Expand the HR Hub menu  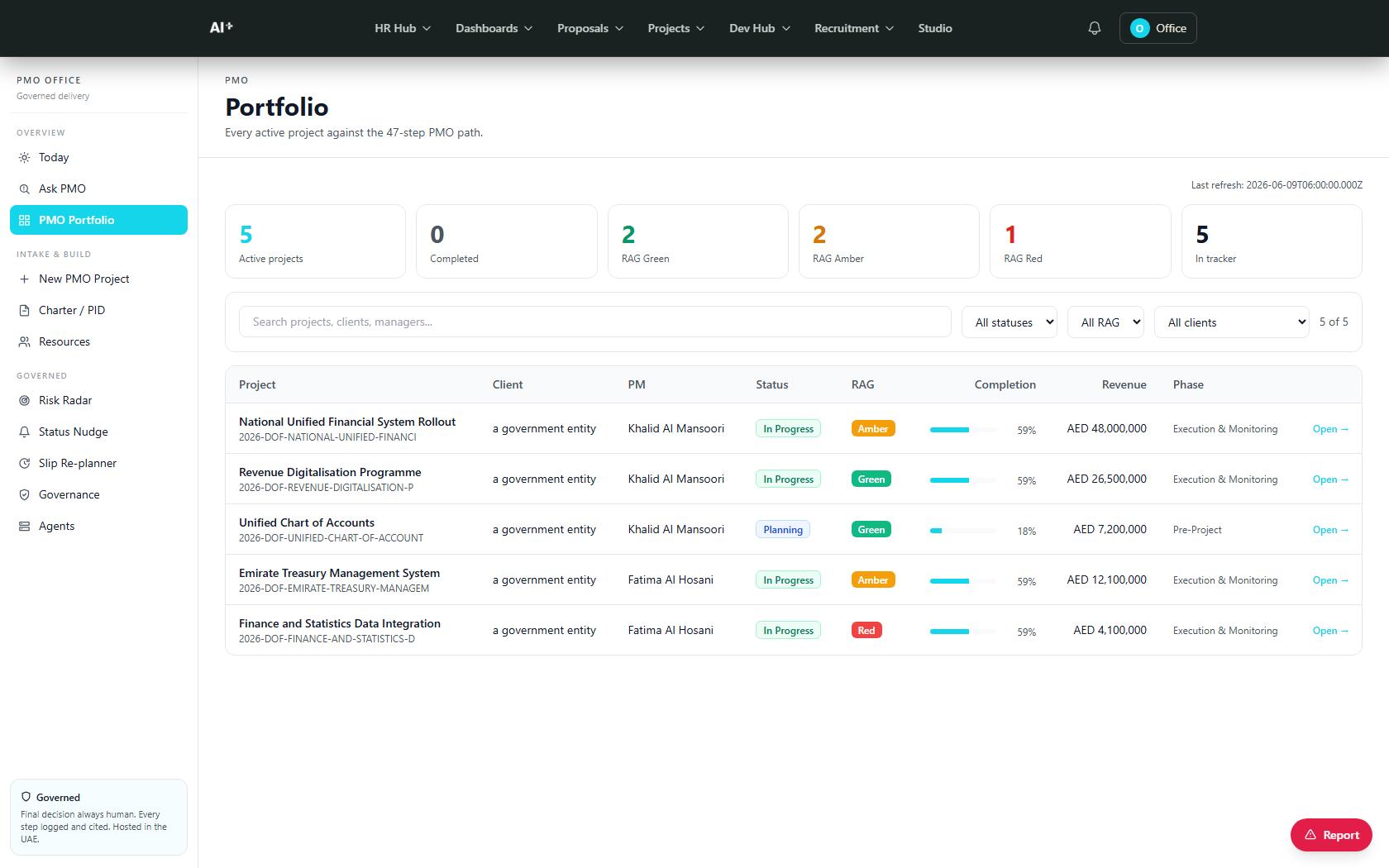[403, 28]
